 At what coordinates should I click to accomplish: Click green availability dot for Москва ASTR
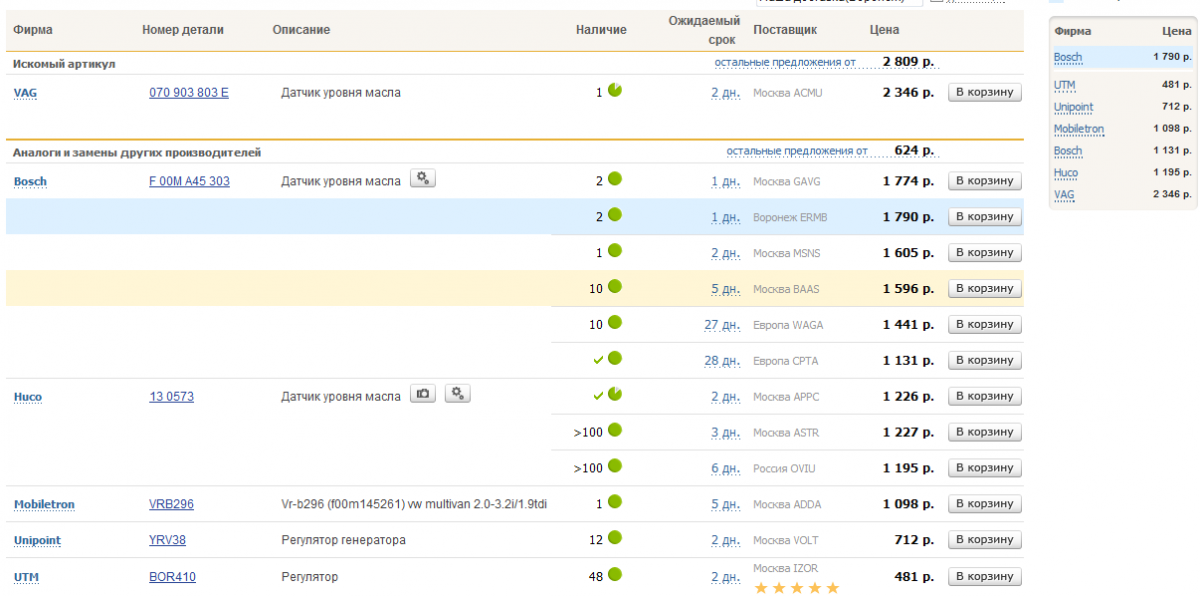pyautogui.click(x=615, y=430)
